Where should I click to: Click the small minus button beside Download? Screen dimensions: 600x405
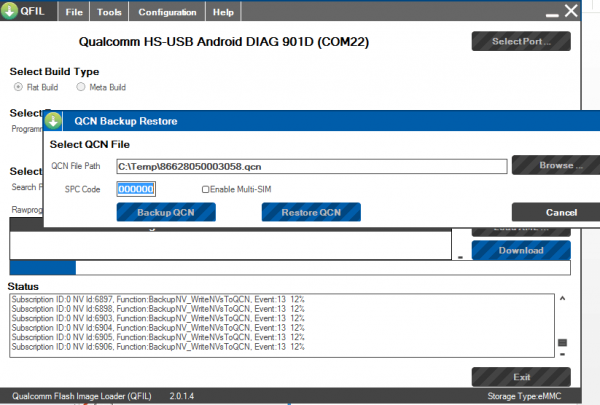click(460, 257)
